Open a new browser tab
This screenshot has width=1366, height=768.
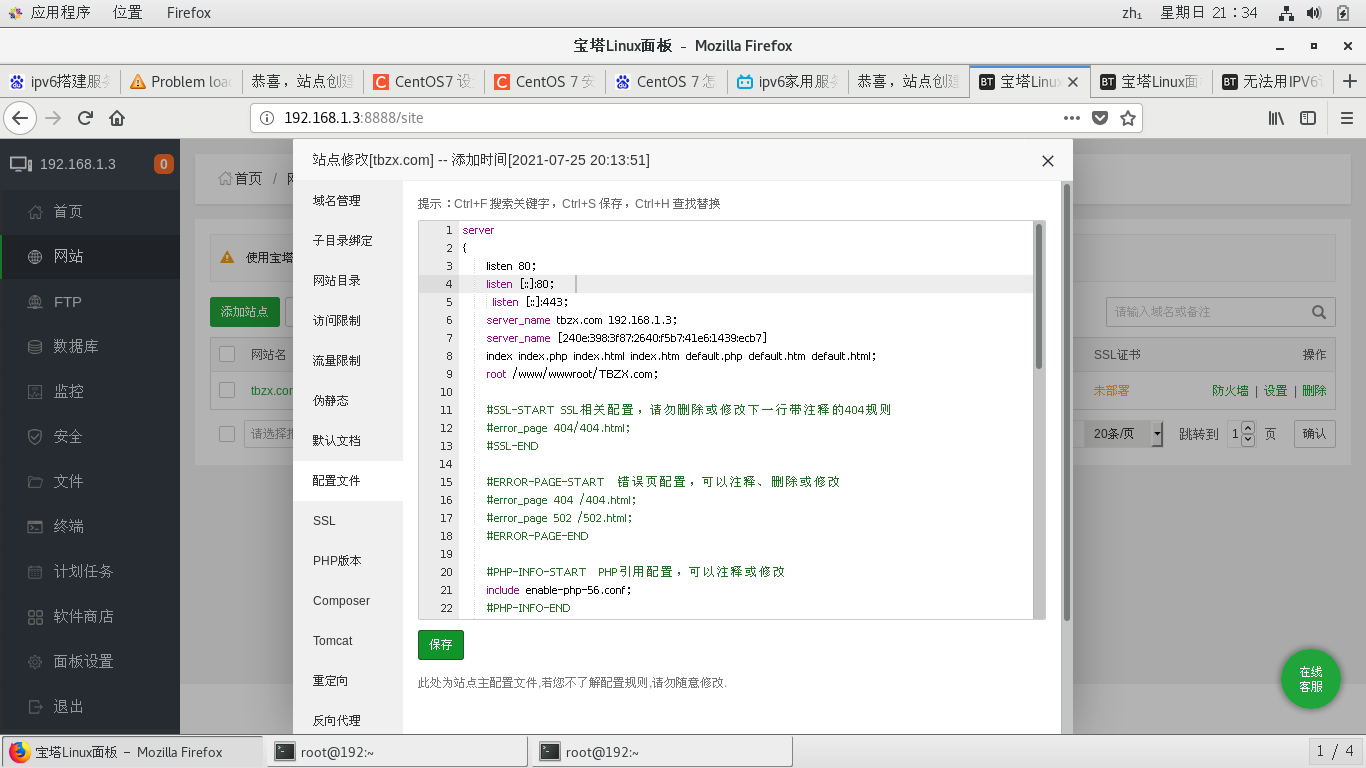click(1350, 82)
